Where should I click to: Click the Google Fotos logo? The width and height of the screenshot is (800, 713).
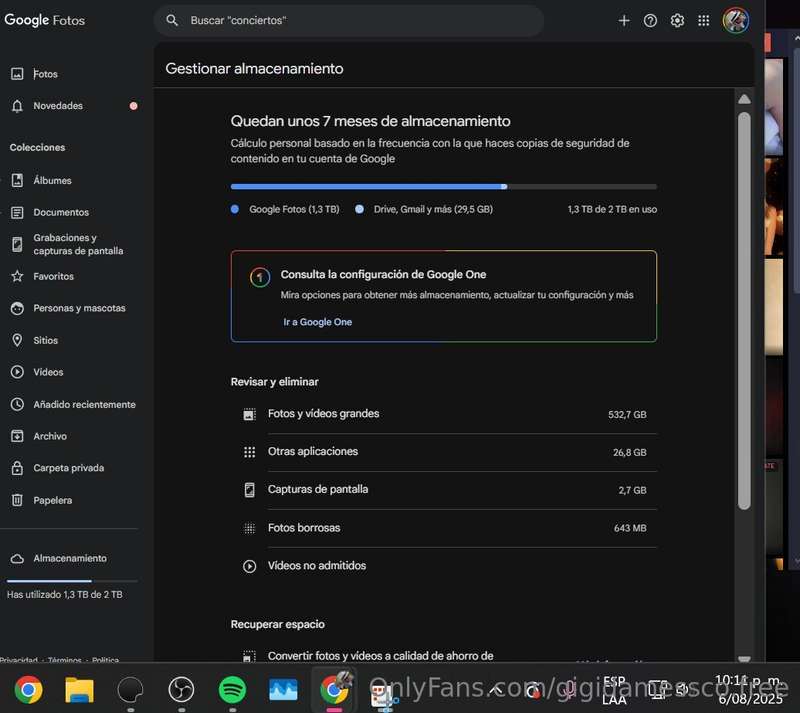tap(44, 20)
